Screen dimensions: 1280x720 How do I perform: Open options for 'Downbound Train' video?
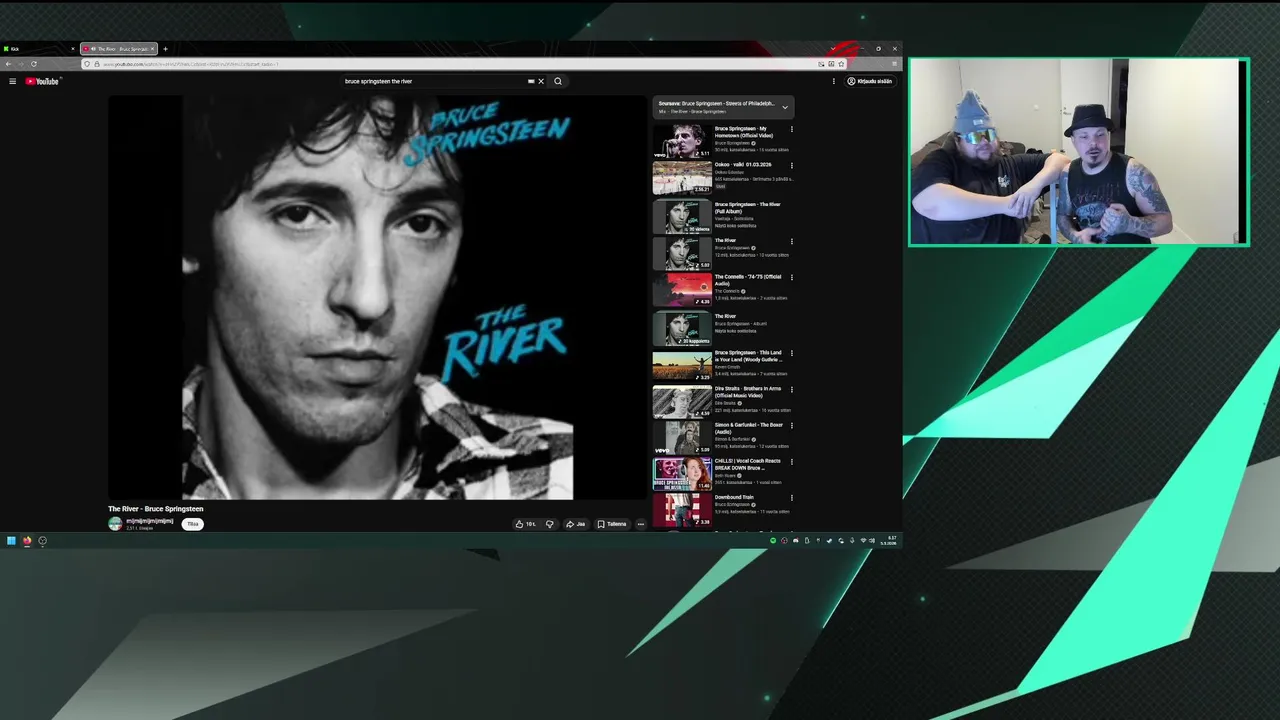[x=792, y=497]
